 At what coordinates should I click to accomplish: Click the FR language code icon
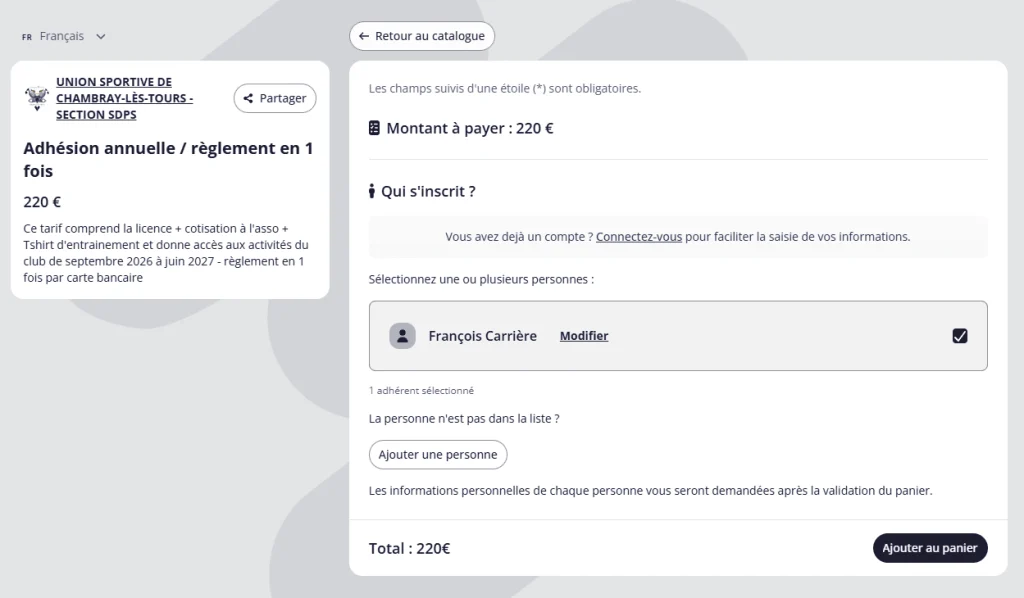tap(27, 37)
